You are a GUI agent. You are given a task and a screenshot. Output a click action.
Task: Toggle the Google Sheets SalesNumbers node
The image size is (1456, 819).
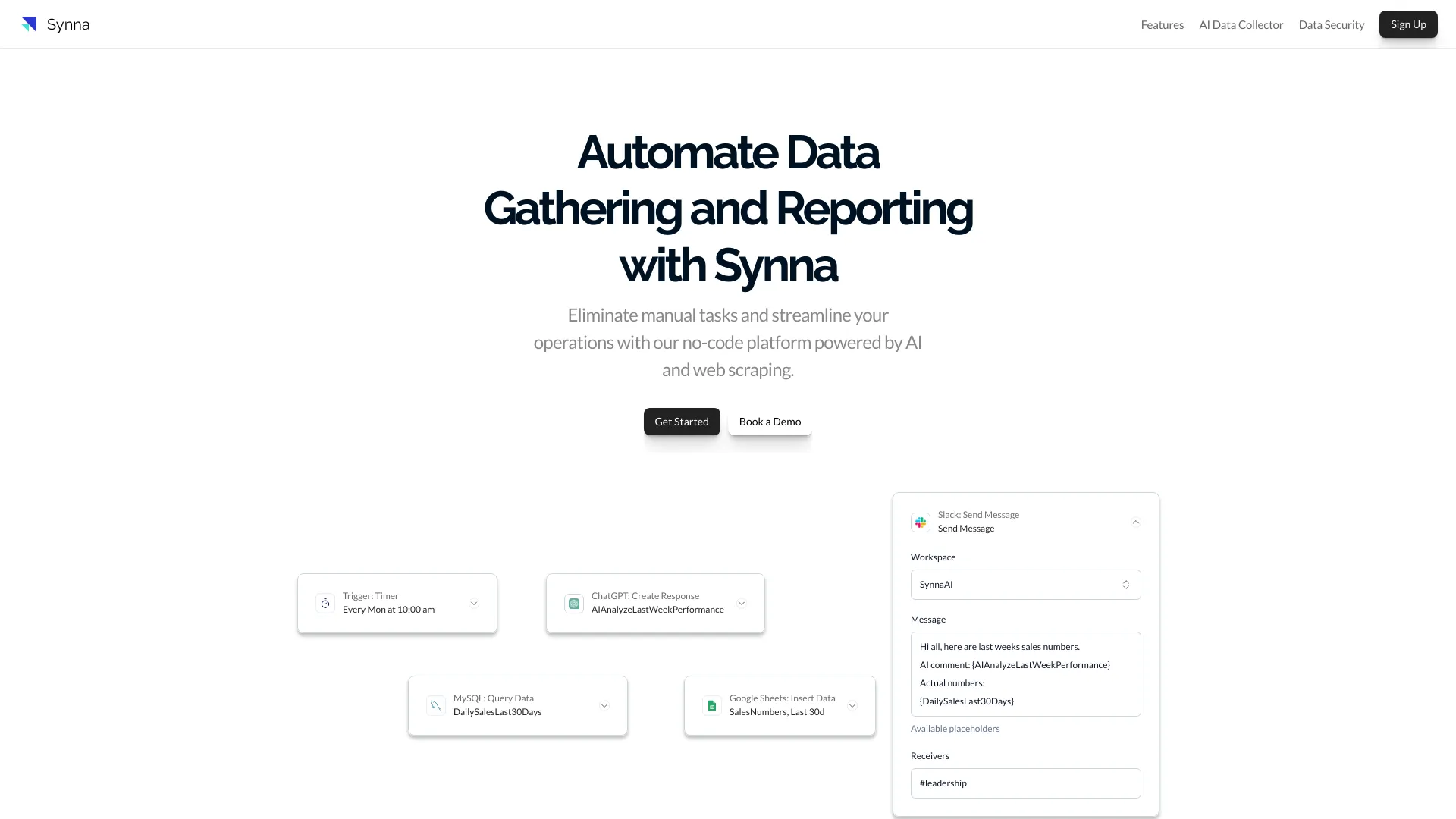click(853, 705)
